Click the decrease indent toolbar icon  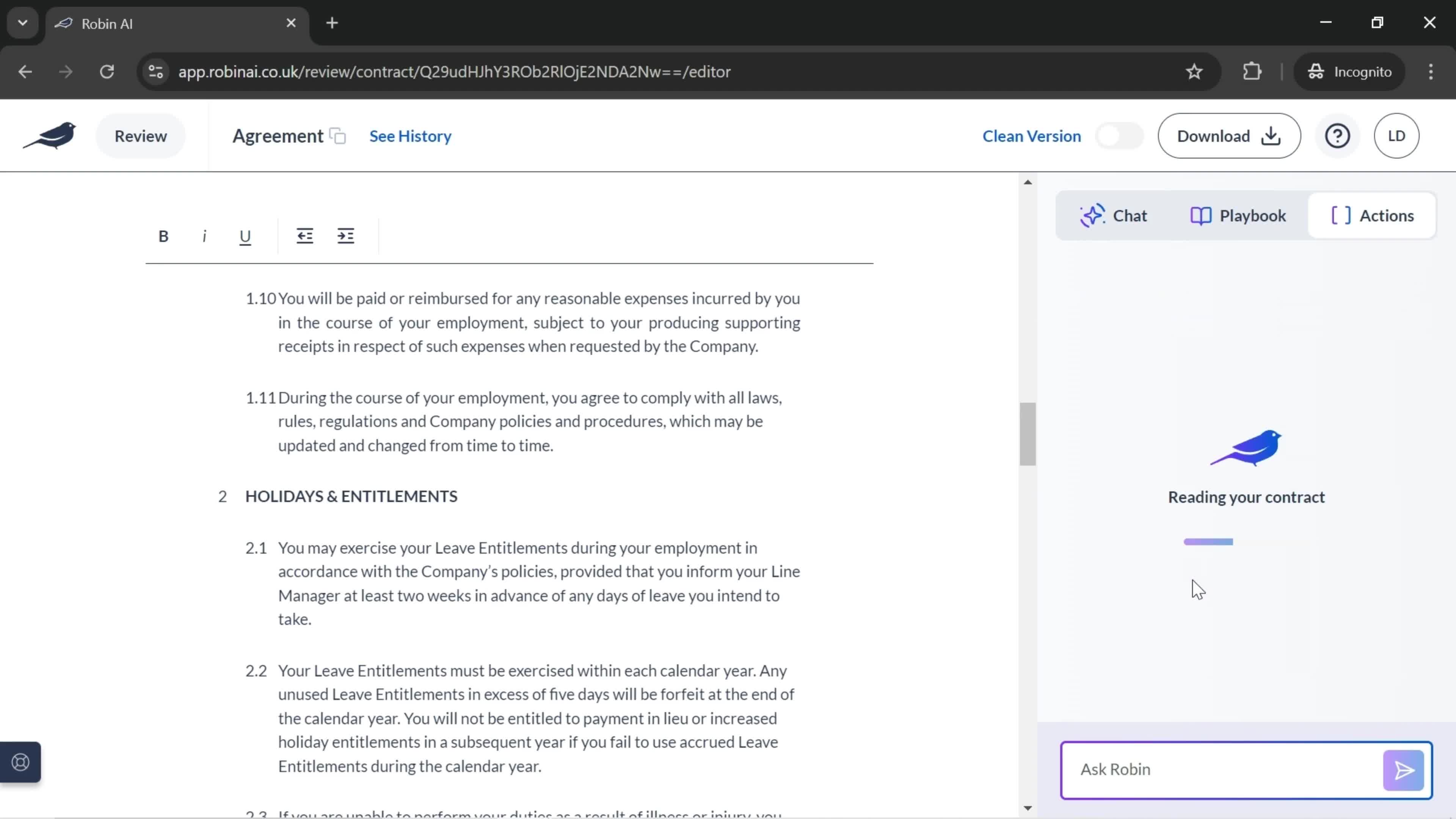click(x=305, y=236)
